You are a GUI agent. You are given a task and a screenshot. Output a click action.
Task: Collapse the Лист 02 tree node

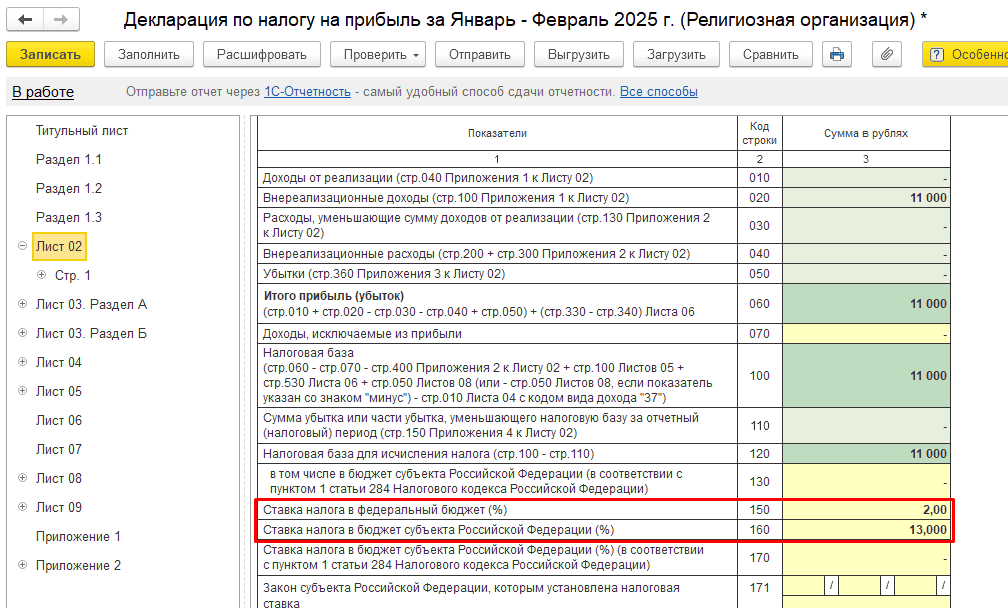pos(22,246)
